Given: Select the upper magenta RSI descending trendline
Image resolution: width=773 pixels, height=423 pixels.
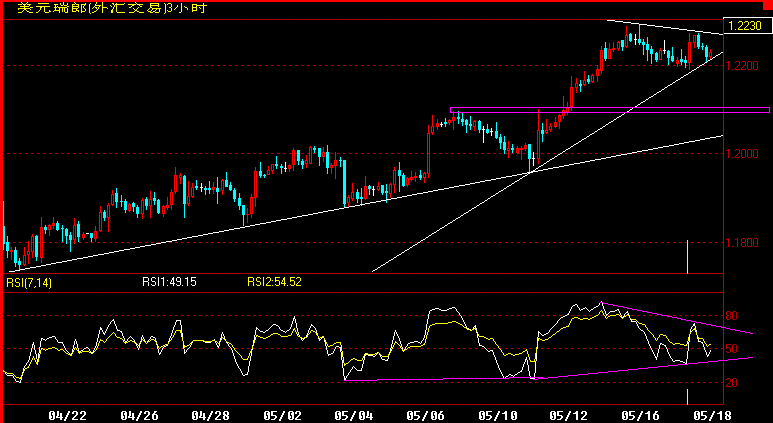Looking at the screenshot, I should tap(677, 318).
